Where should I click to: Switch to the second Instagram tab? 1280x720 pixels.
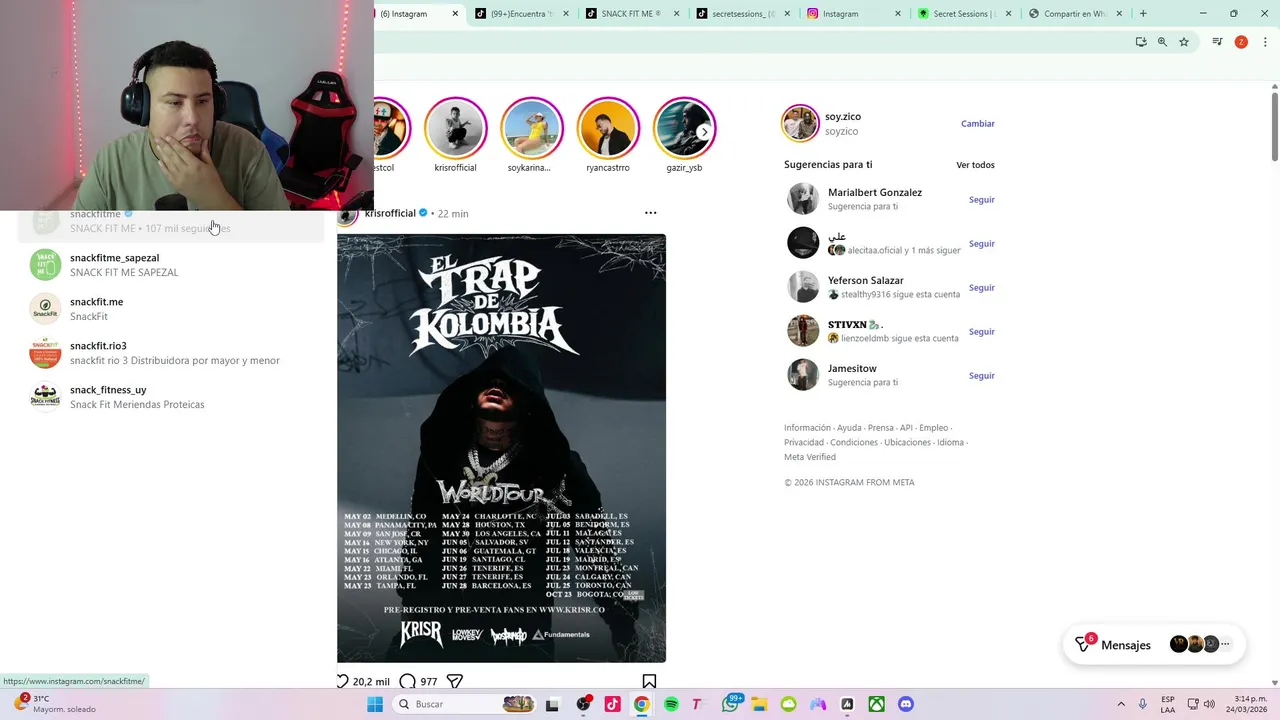(852, 13)
